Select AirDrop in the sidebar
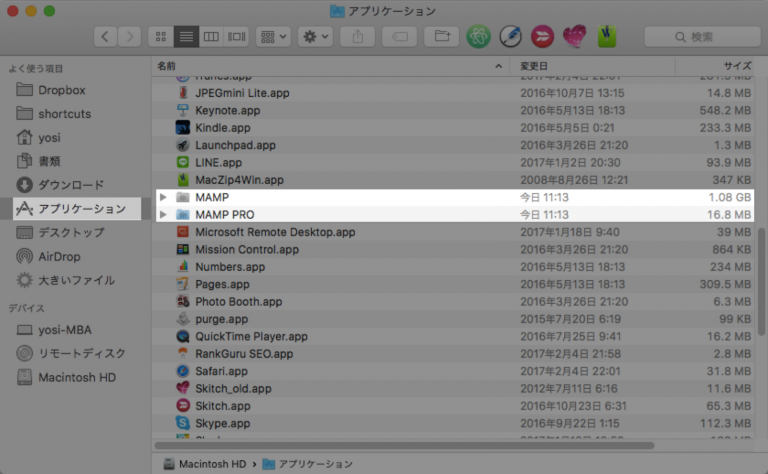This screenshot has width=768, height=474. [x=60, y=256]
